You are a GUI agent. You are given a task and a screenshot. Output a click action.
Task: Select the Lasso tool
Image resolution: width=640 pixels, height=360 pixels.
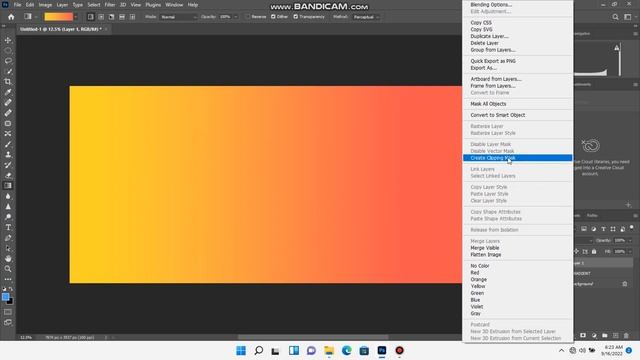pyautogui.click(x=8, y=61)
